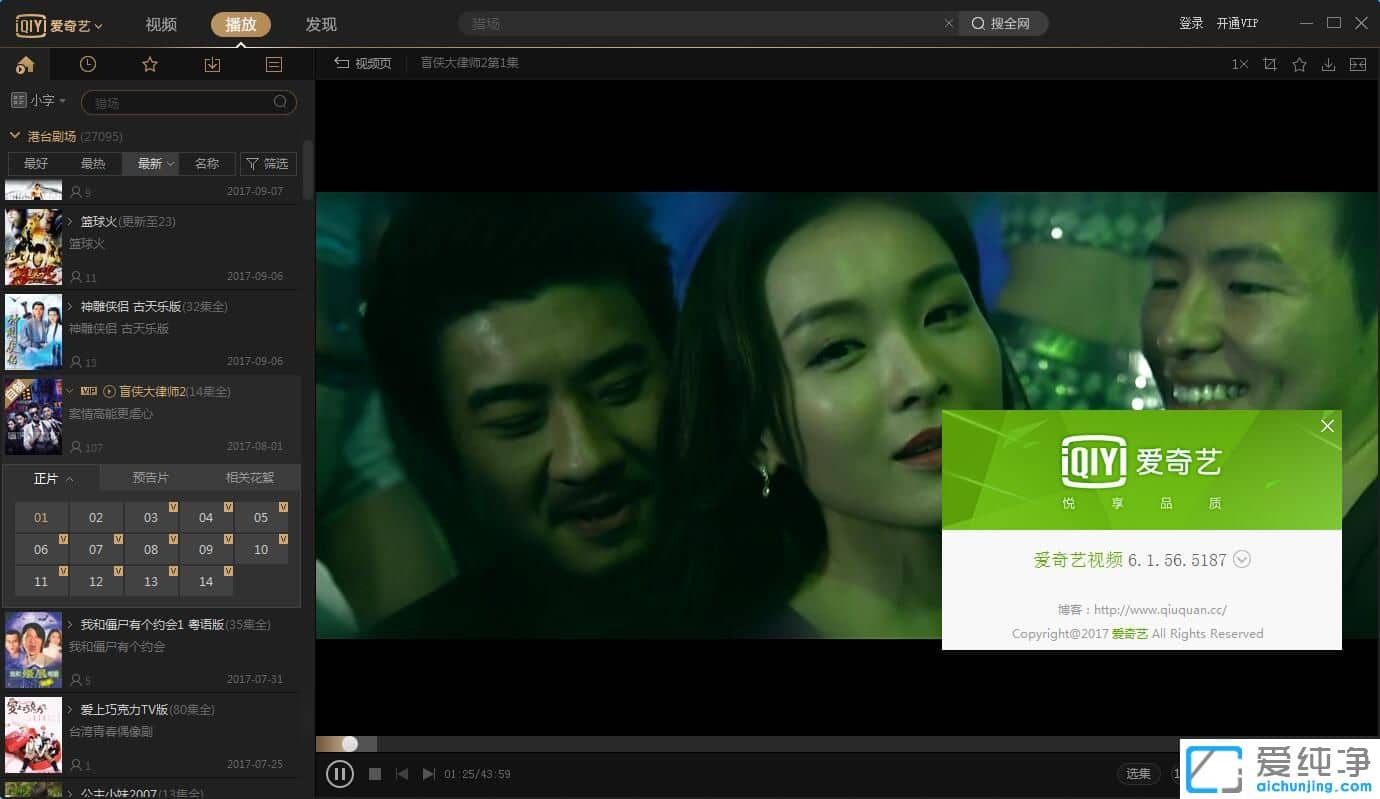Favorite current video with star icon

click(1299, 64)
